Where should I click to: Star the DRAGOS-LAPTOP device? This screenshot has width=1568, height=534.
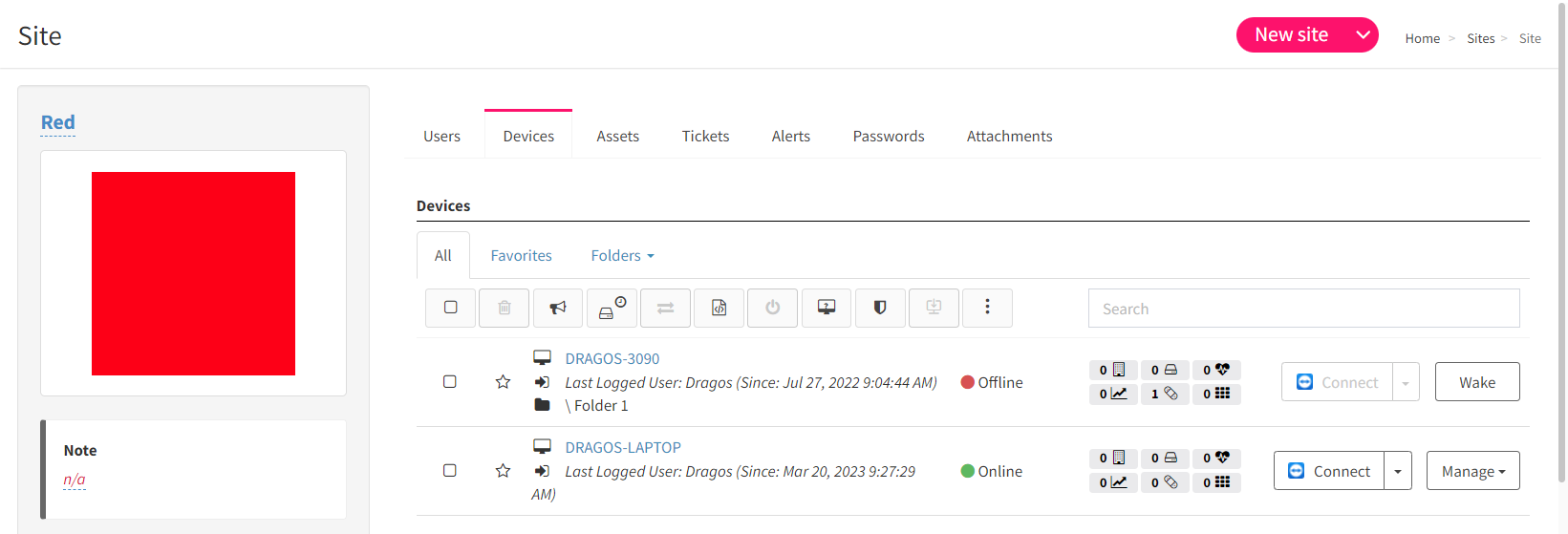pyautogui.click(x=503, y=471)
